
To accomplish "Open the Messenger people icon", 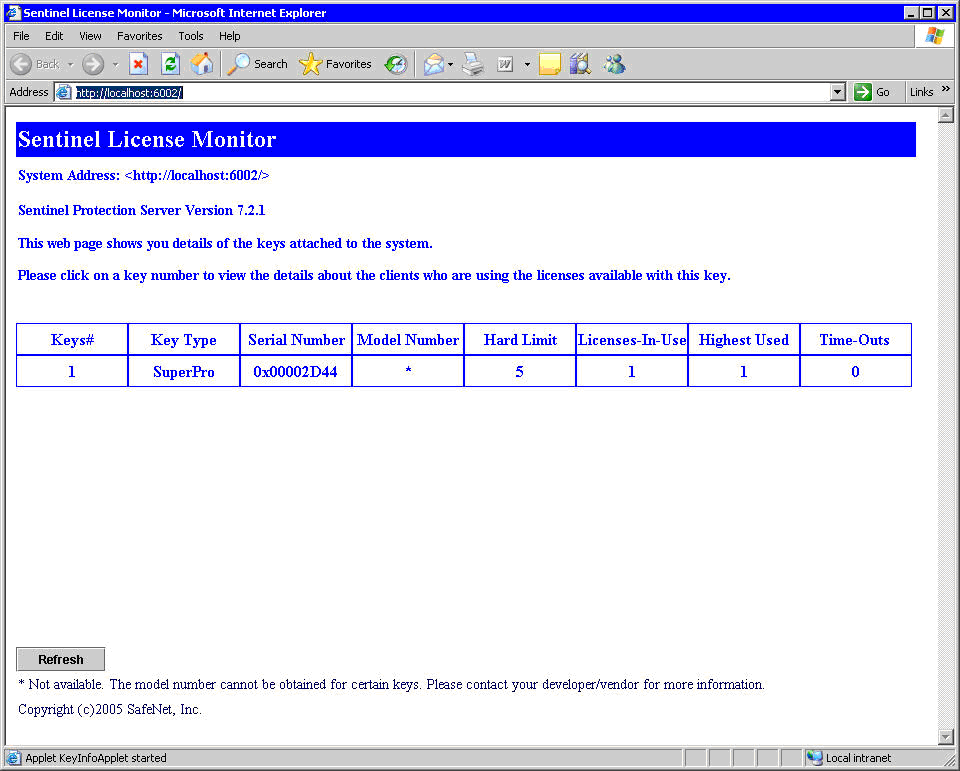I will pyautogui.click(x=614, y=64).
